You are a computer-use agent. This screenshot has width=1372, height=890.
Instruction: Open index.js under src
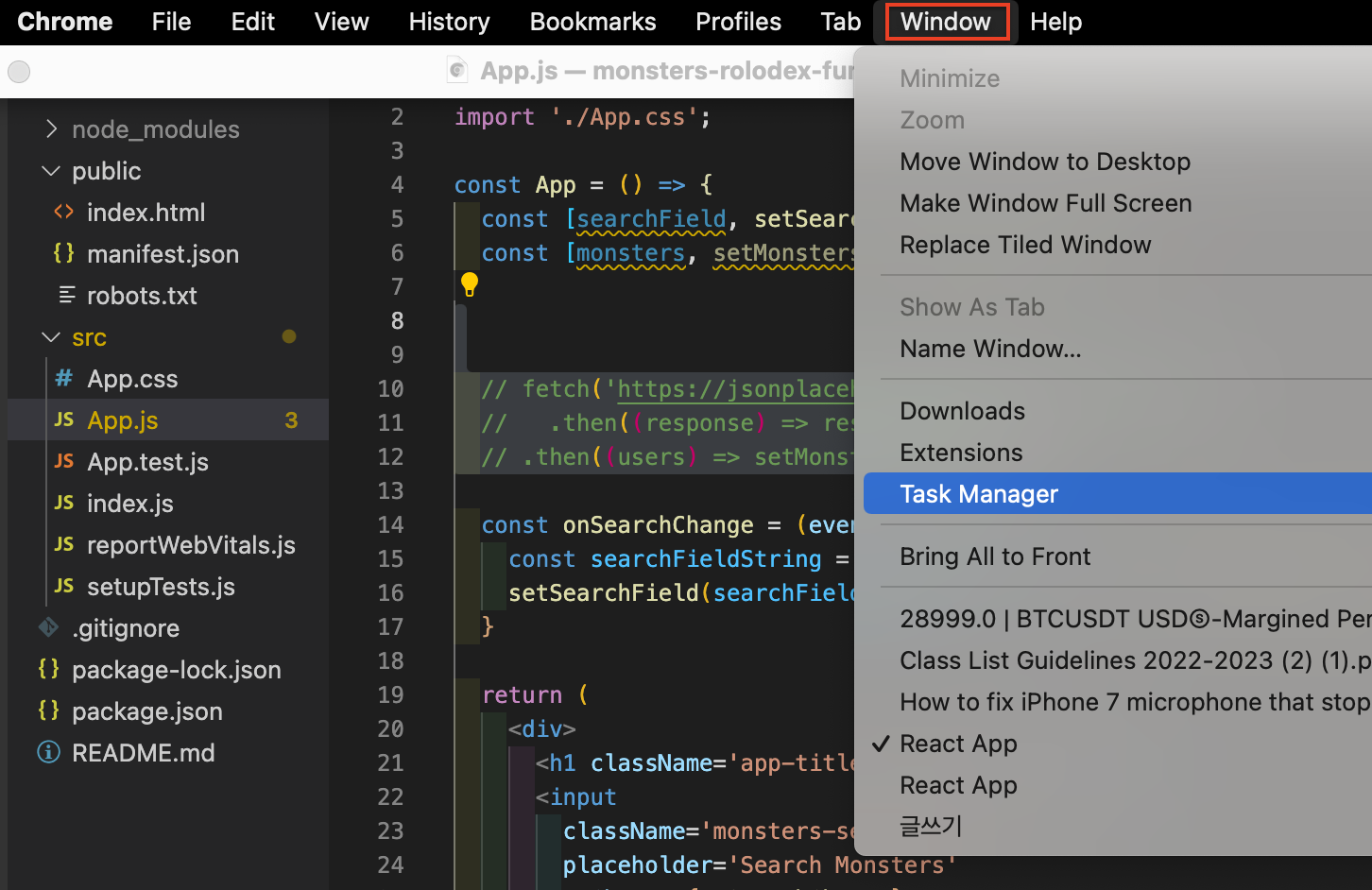(130, 504)
